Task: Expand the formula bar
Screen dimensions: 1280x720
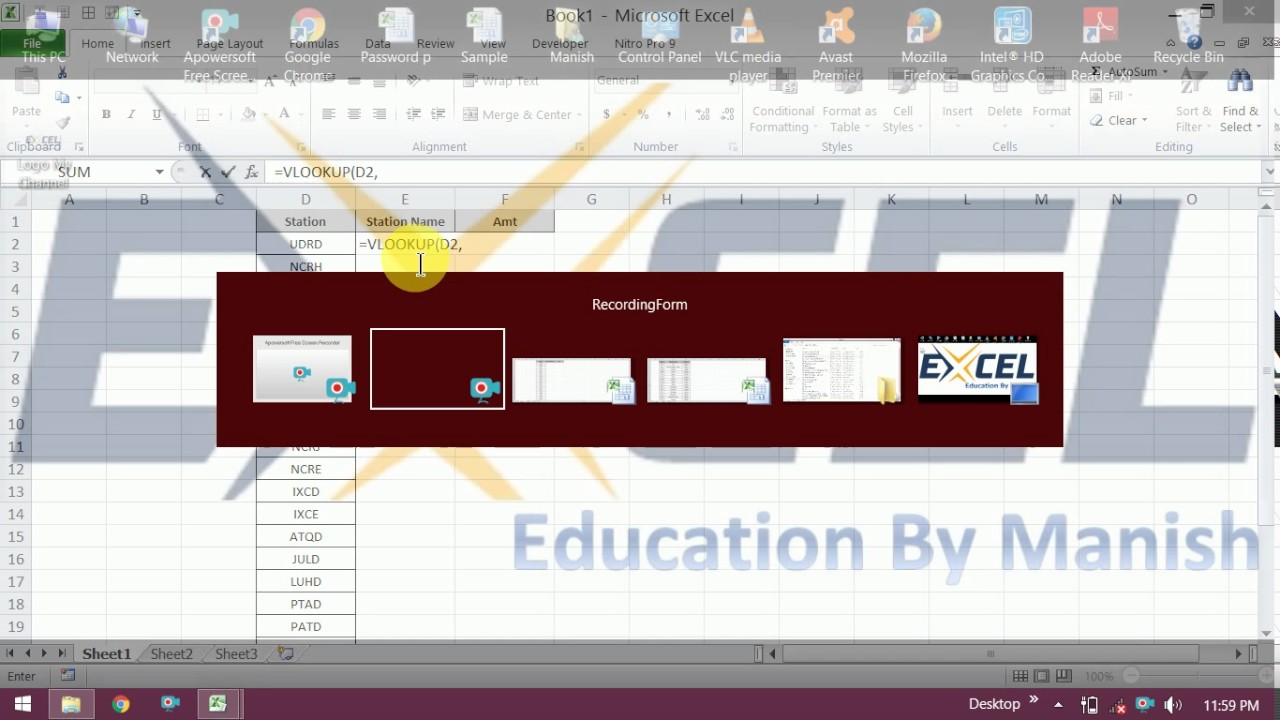Action: [1269, 172]
